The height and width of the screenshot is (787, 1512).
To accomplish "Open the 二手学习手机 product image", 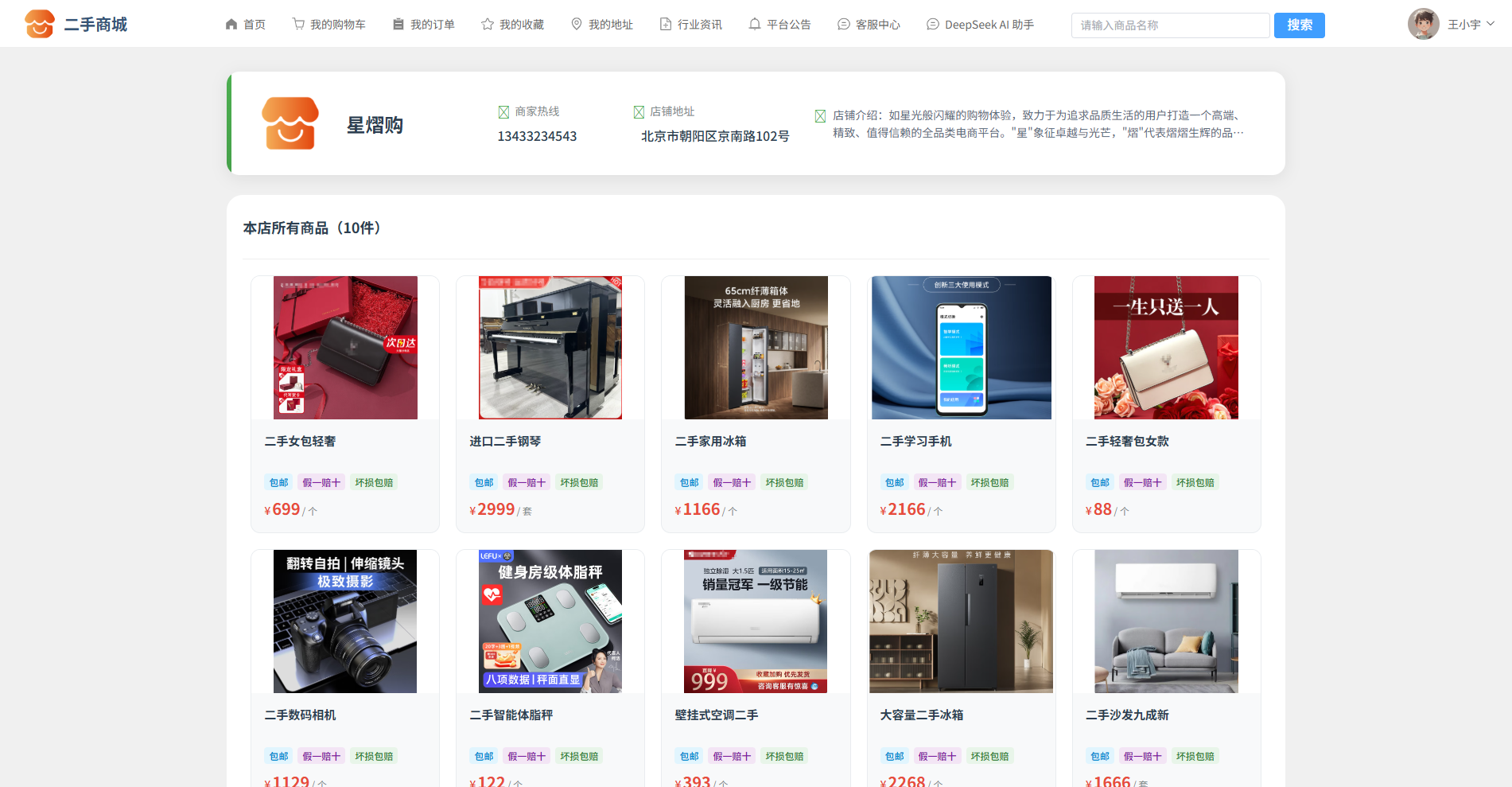I will (x=961, y=348).
